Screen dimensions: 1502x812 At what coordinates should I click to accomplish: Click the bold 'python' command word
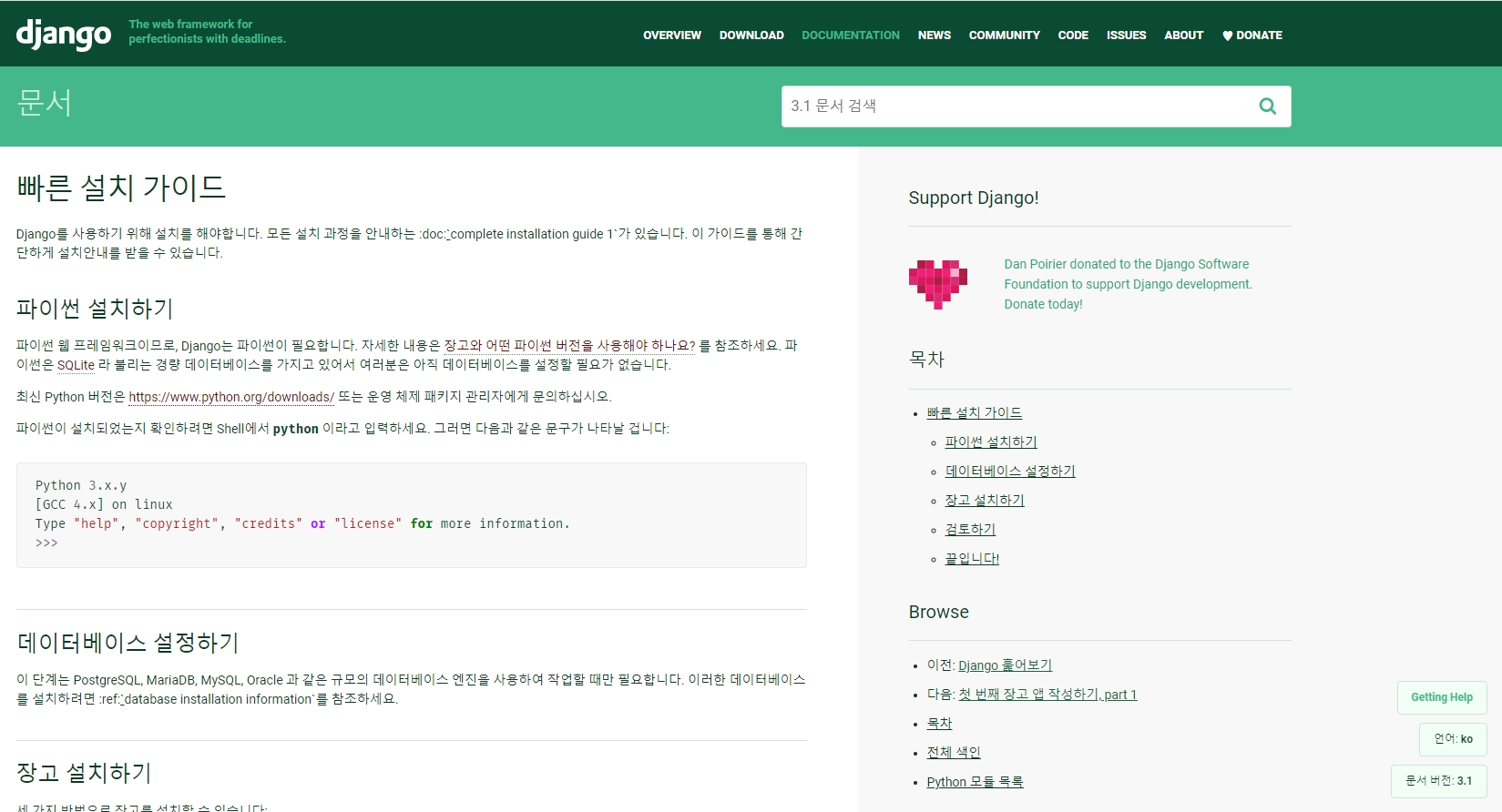pyautogui.click(x=296, y=429)
